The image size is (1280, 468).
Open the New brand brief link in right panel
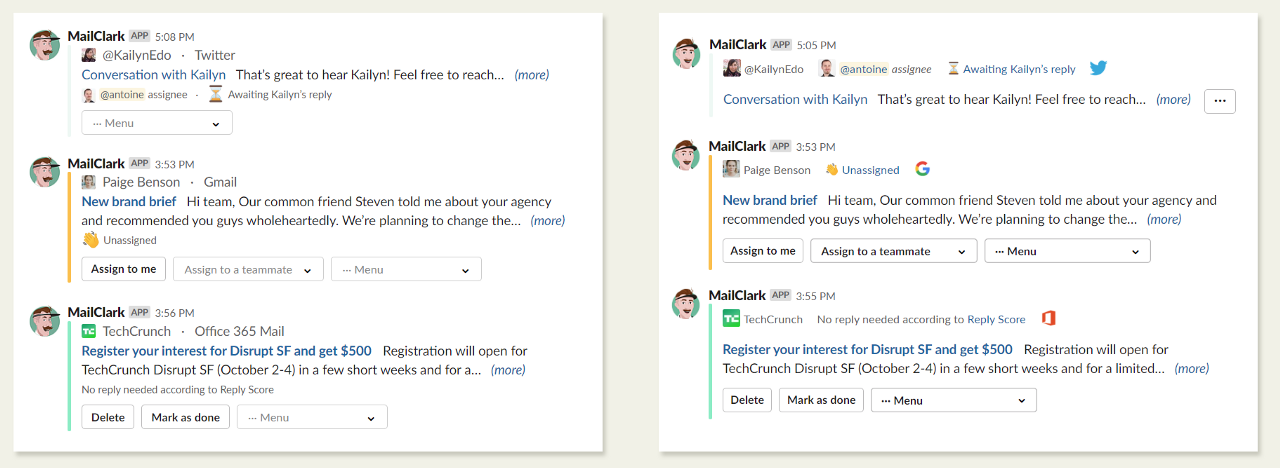[x=769, y=200]
